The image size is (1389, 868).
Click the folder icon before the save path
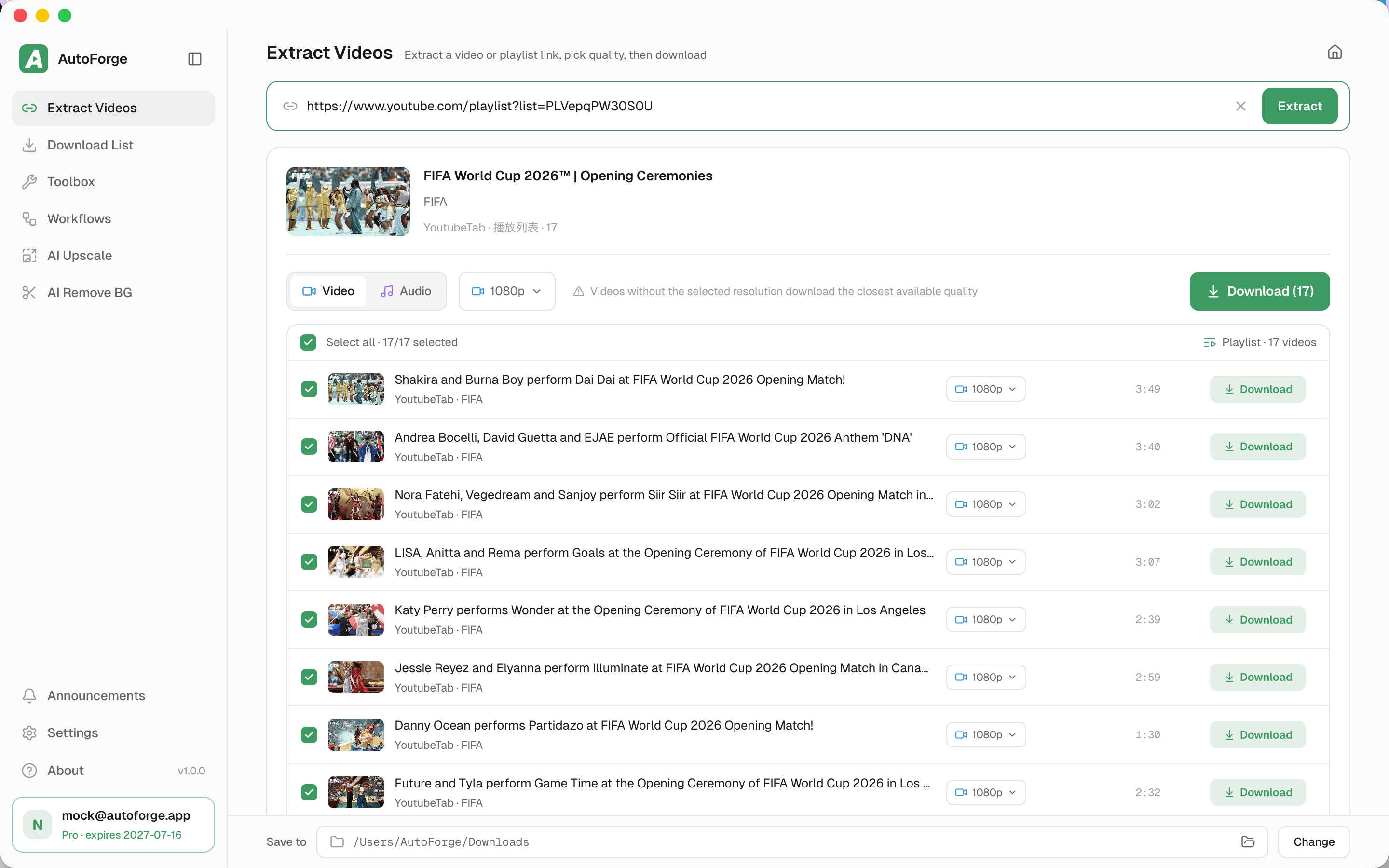(x=338, y=841)
